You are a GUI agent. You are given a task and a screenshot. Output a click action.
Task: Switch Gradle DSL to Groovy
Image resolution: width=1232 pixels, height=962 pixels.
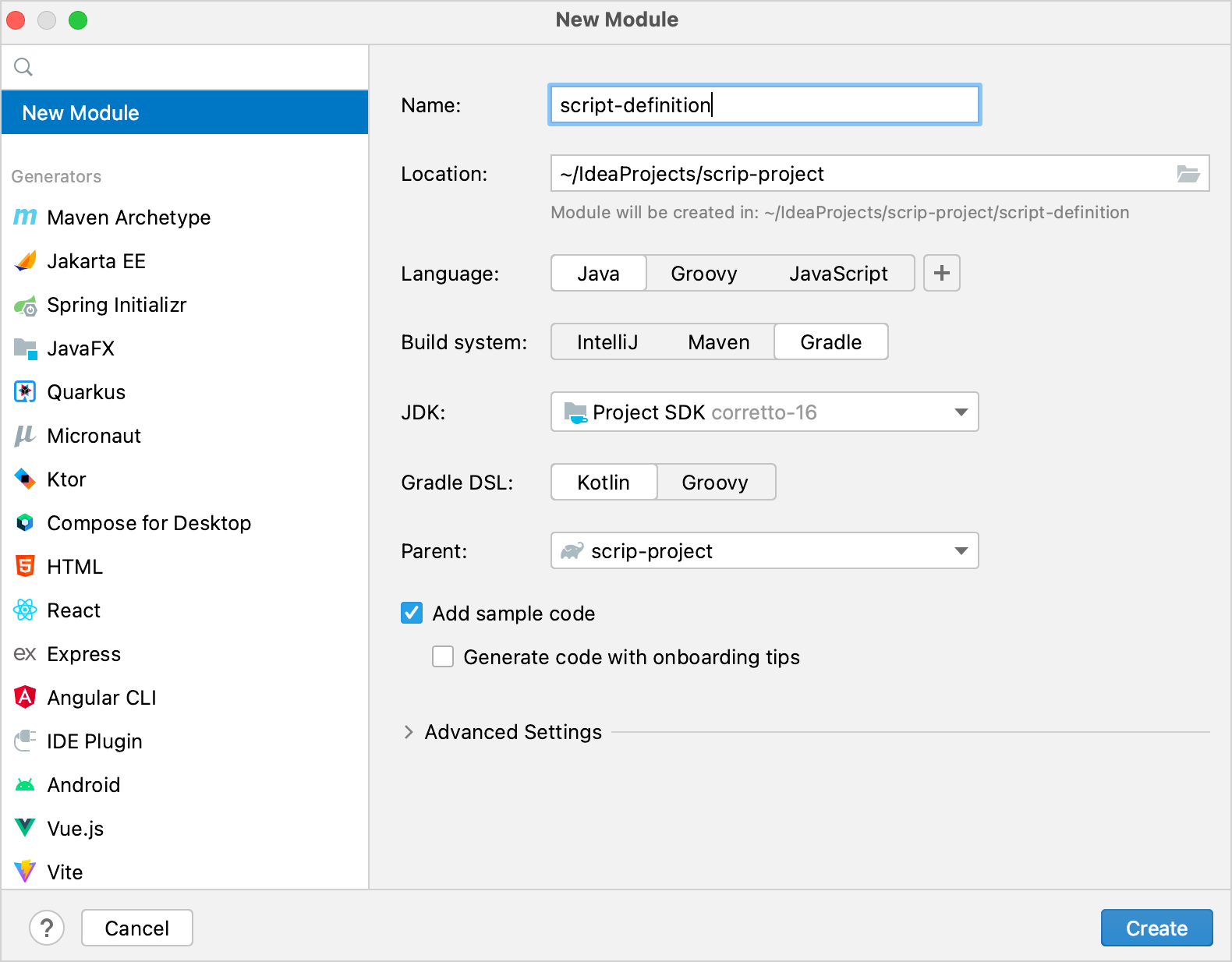[714, 483]
